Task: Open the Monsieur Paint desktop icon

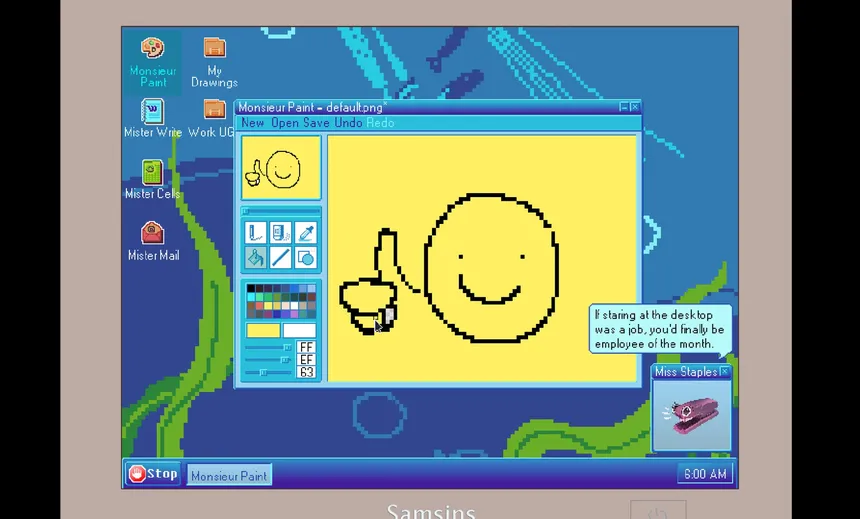Action: coord(152,62)
